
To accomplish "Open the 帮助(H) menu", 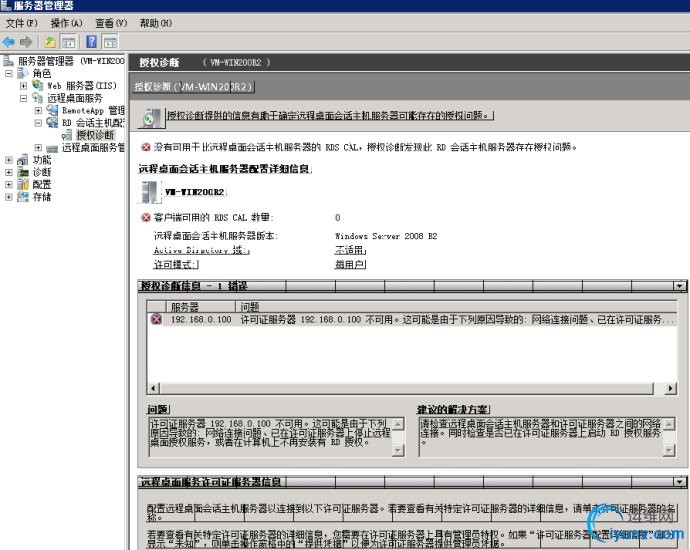I will pos(156,23).
